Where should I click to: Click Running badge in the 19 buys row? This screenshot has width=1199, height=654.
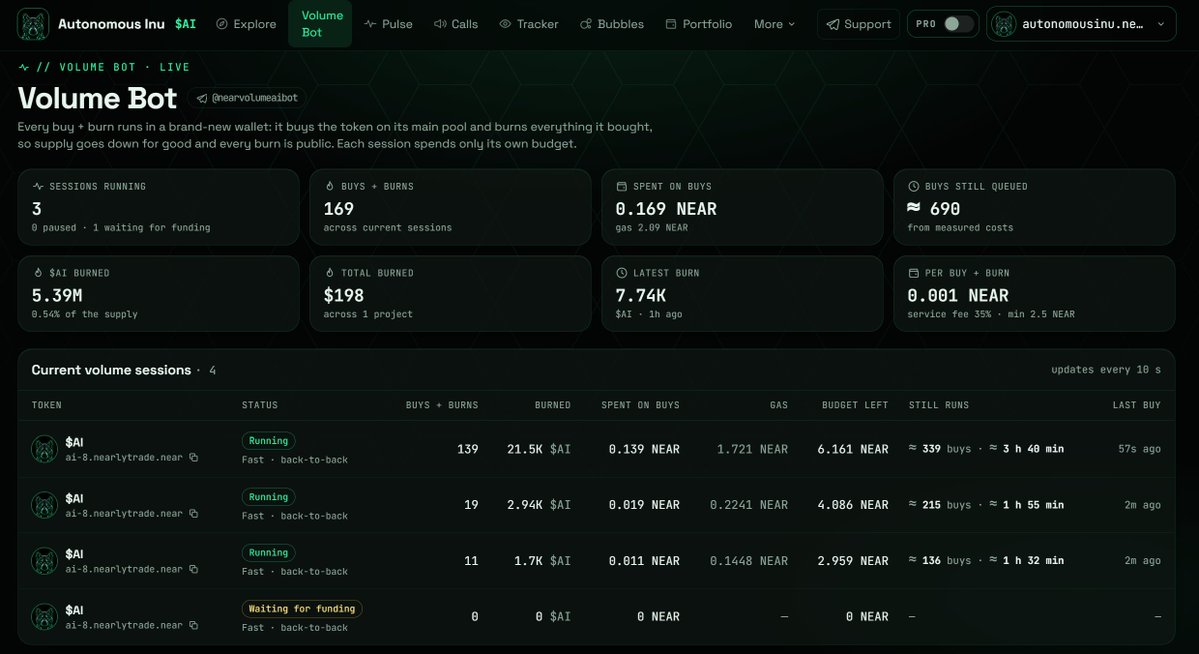pyautogui.click(x=268, y=496)
